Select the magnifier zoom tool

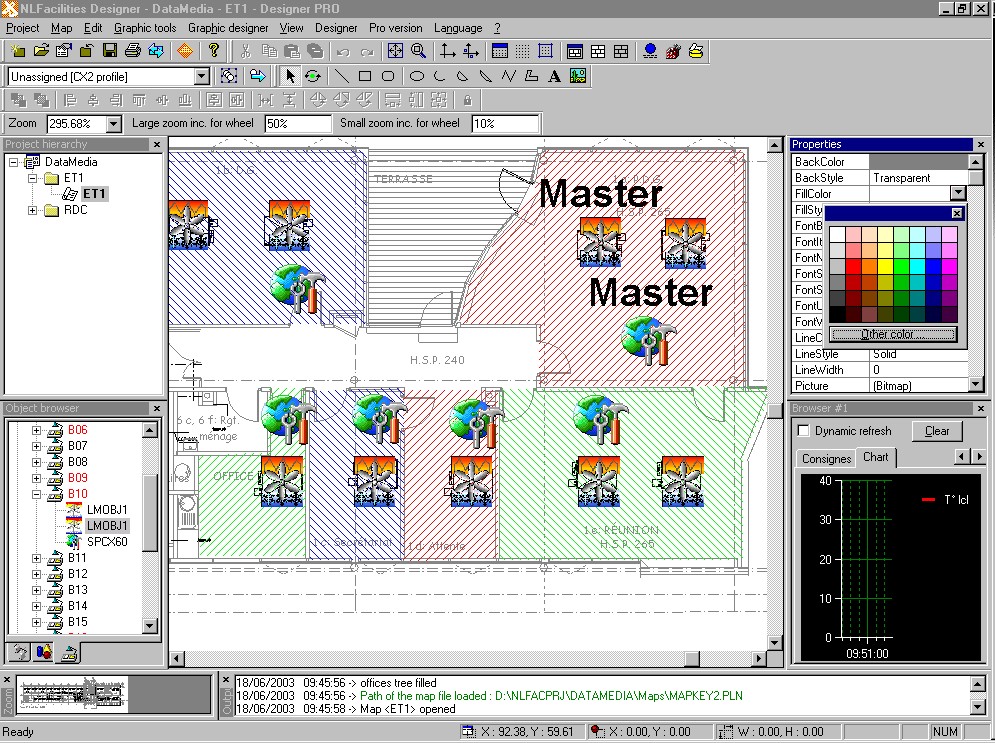click(419, 51)
